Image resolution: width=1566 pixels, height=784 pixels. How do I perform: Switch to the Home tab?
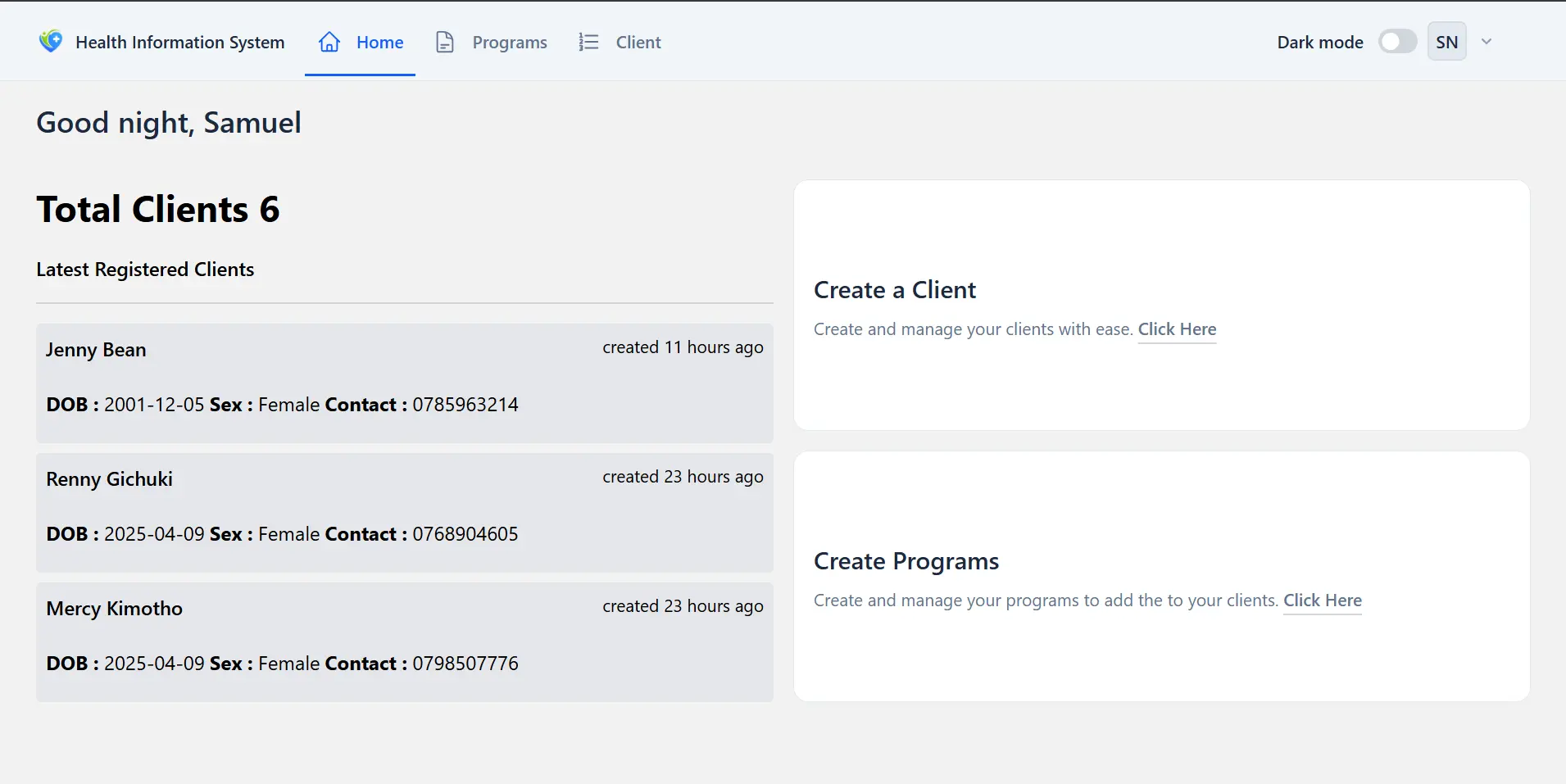point(379,43)
